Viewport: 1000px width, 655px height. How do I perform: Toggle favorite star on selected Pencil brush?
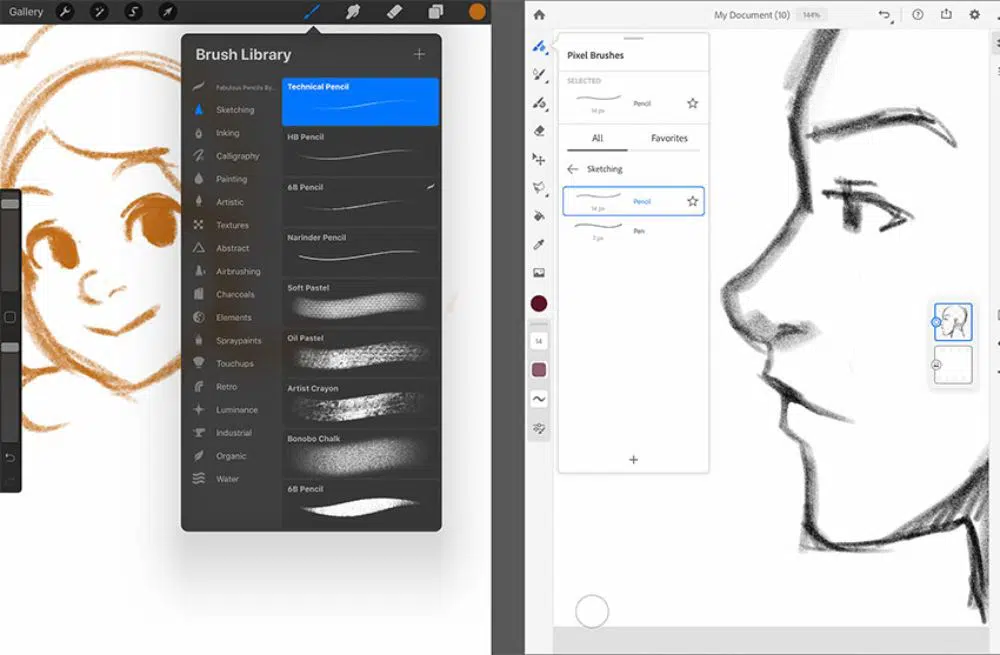click(x=692, y=103)
